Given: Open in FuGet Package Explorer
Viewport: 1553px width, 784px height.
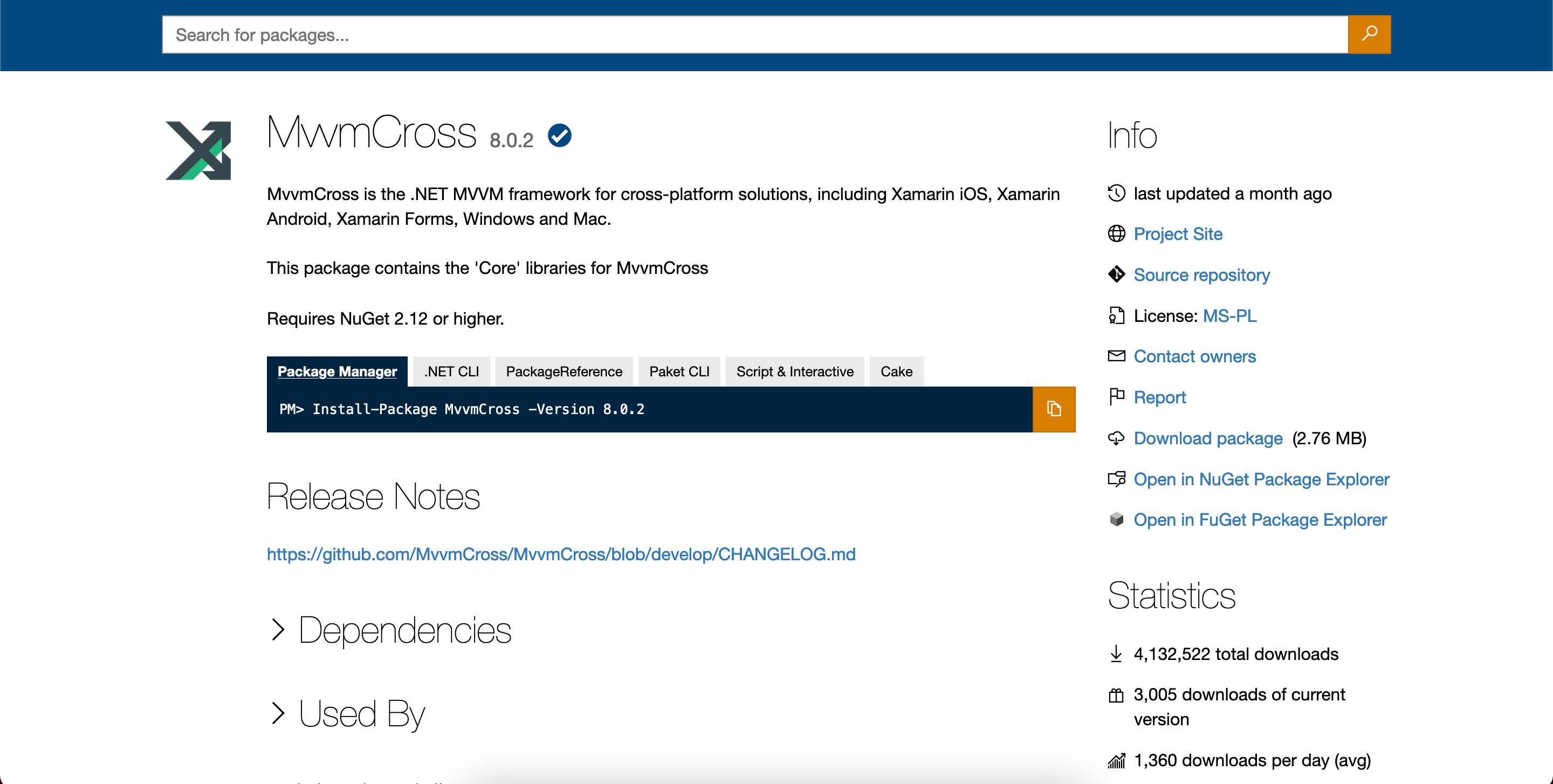Looking at the screenshot, I should (1260, 519).
